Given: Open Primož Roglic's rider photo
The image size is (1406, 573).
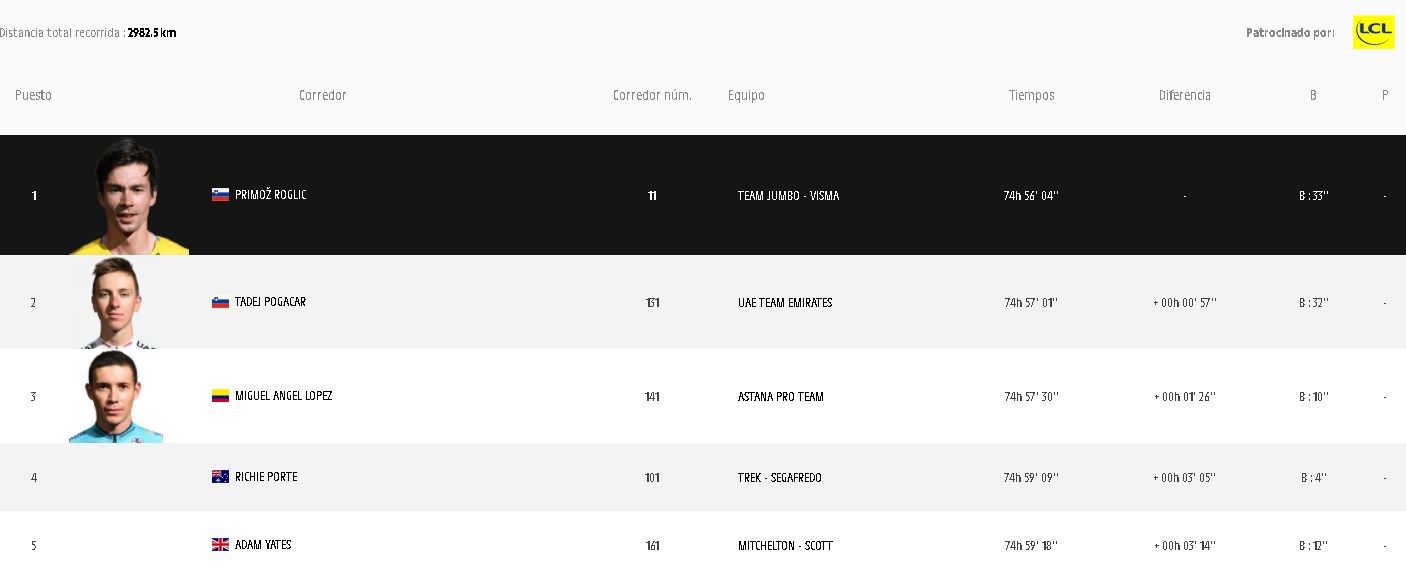Looking at the screenshot, I should coord(128,197).
